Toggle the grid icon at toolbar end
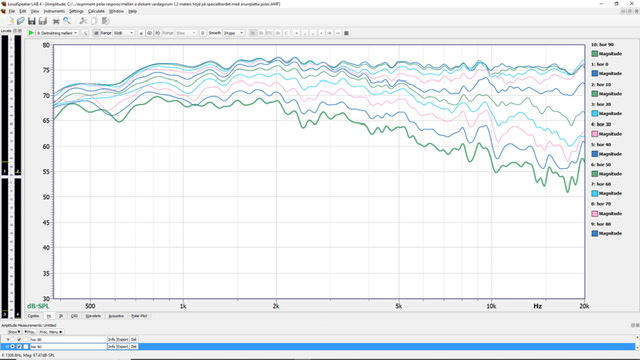The width and height of the screenshot is (640, 360). pos(346,33)
